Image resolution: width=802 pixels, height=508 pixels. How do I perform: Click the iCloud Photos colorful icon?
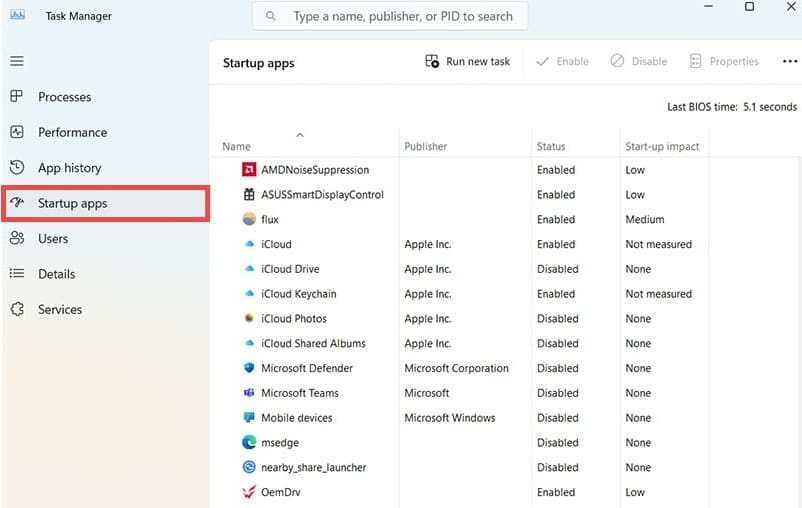pos(249,318)
